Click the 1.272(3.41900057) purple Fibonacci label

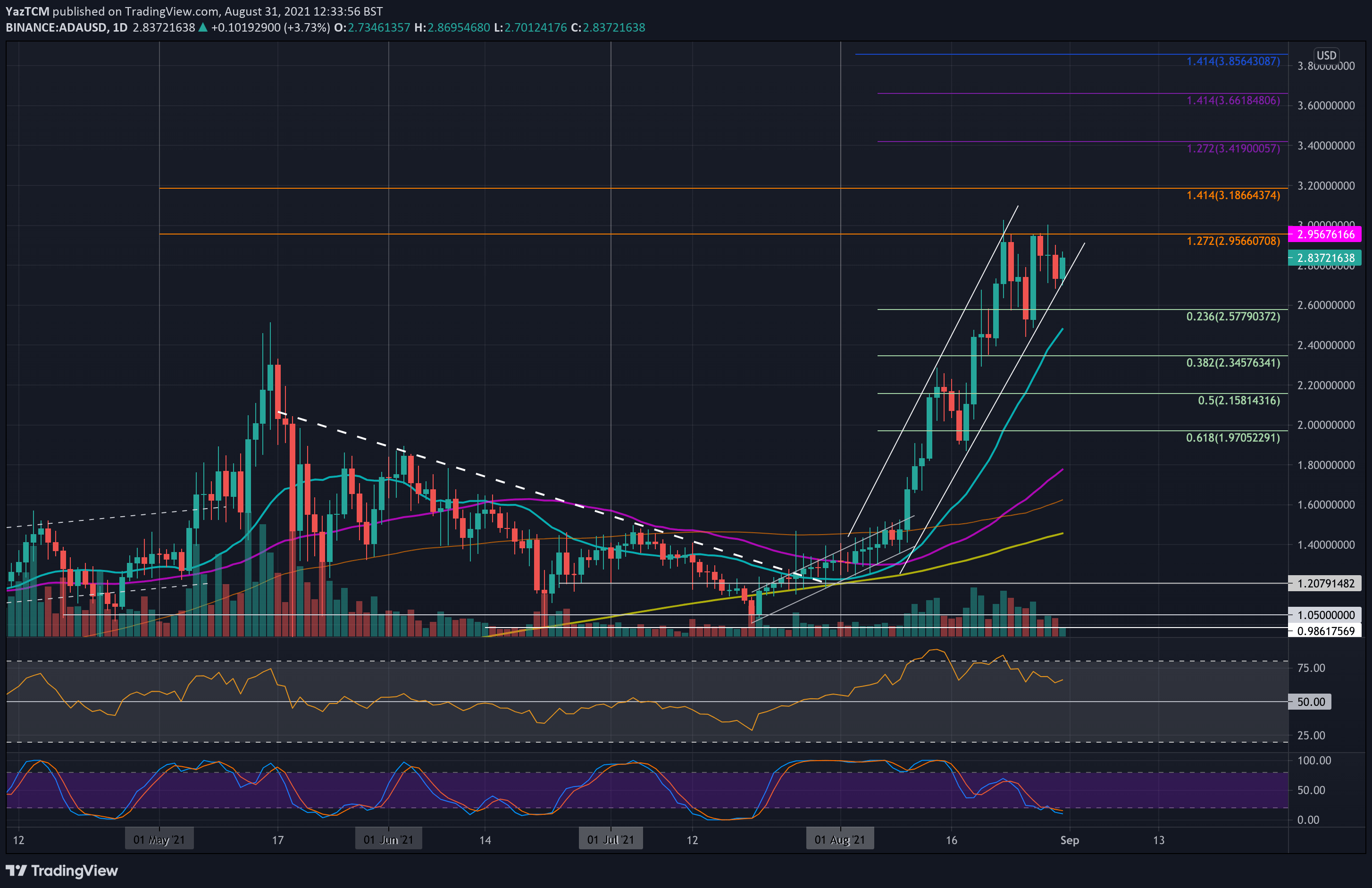point(1233,148)
